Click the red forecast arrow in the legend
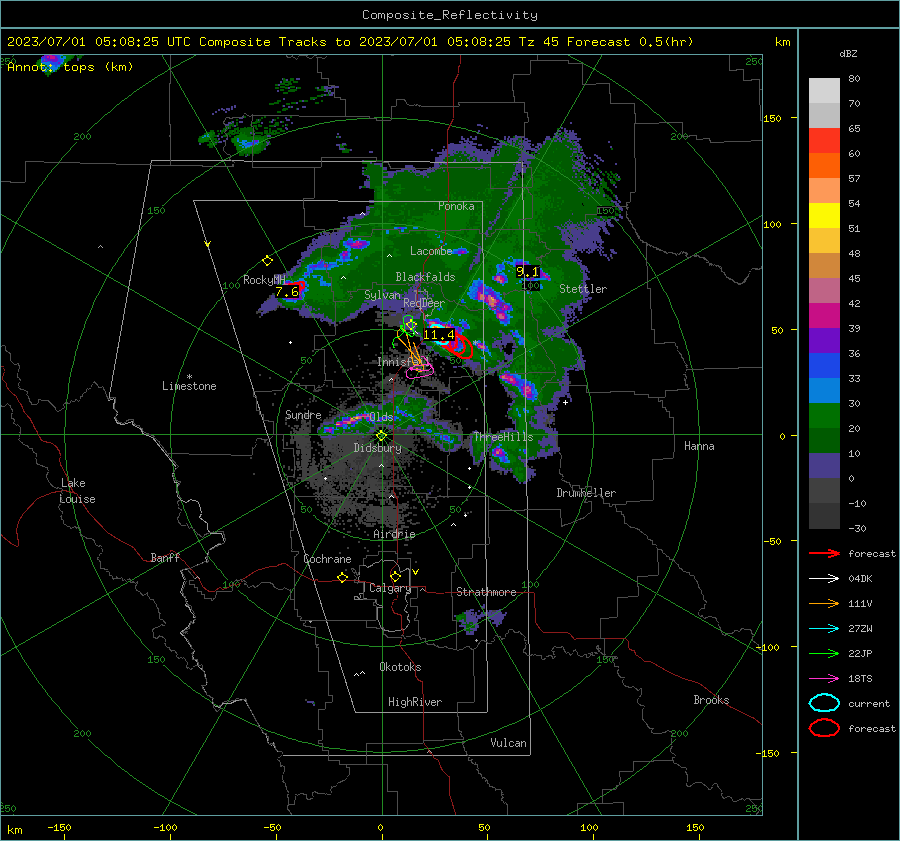Image resolution: width=900 pixels, height=841 pixels. click(824, 553)
